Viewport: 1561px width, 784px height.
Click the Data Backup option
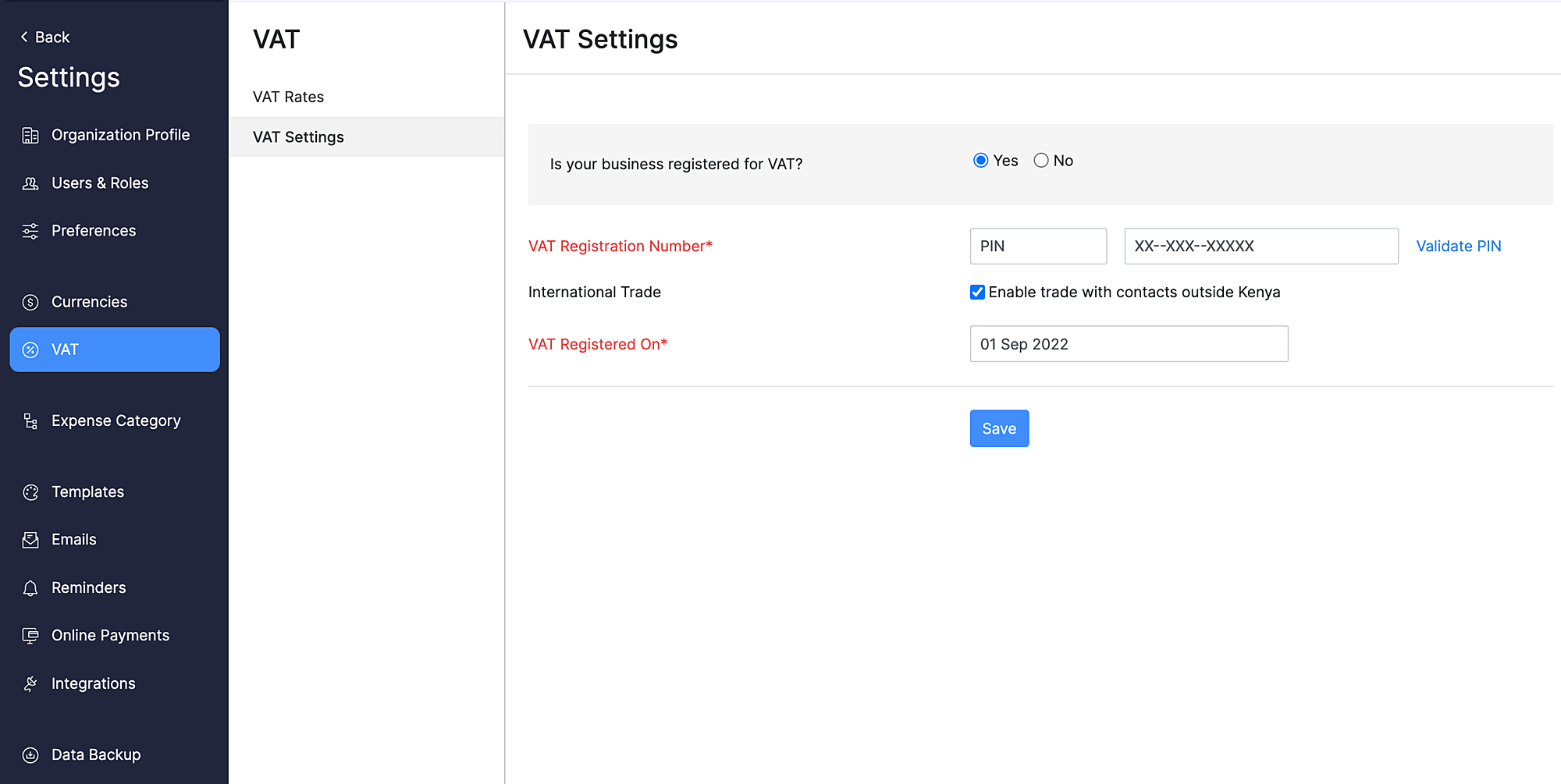(x=95, y=754)
